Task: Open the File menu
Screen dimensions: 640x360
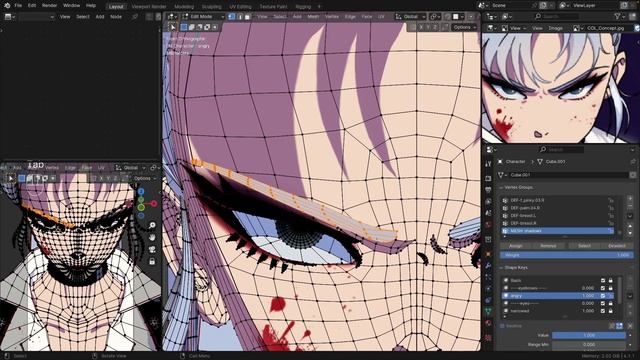Action: click(x=18, y=6)
